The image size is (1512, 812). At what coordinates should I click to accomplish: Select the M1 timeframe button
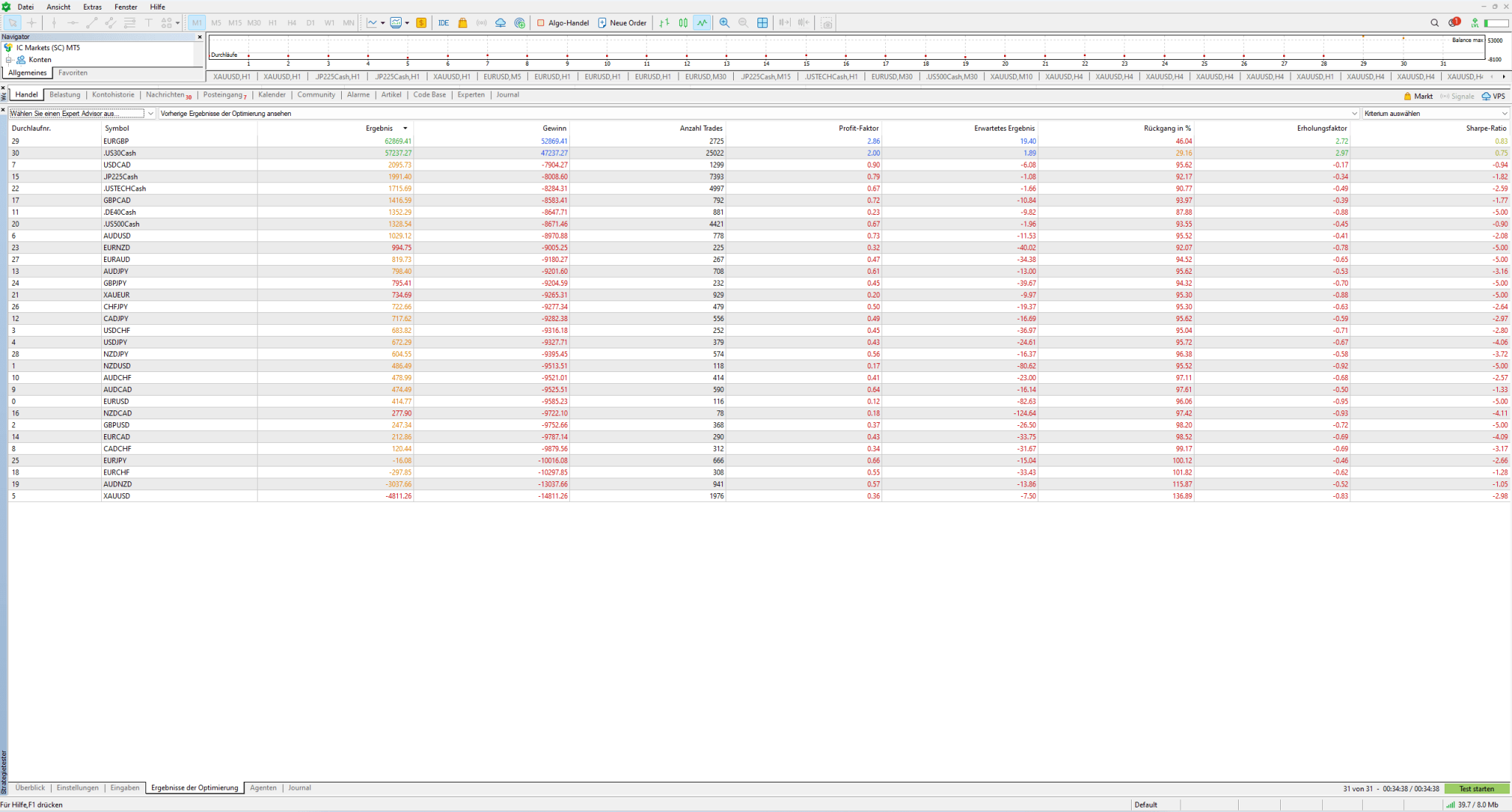[197, 23]
